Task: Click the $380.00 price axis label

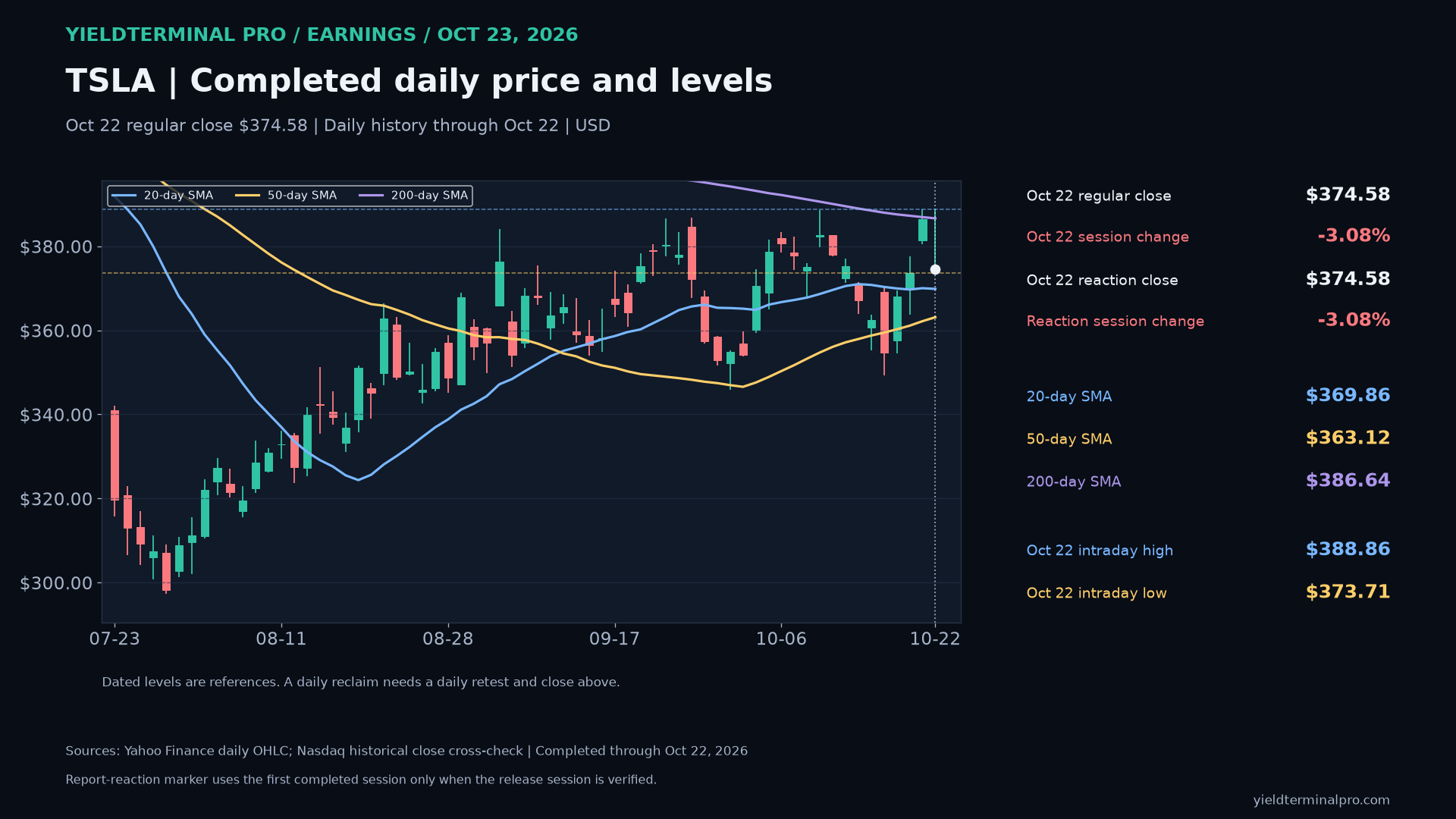Action: click(x=56, y=247)
